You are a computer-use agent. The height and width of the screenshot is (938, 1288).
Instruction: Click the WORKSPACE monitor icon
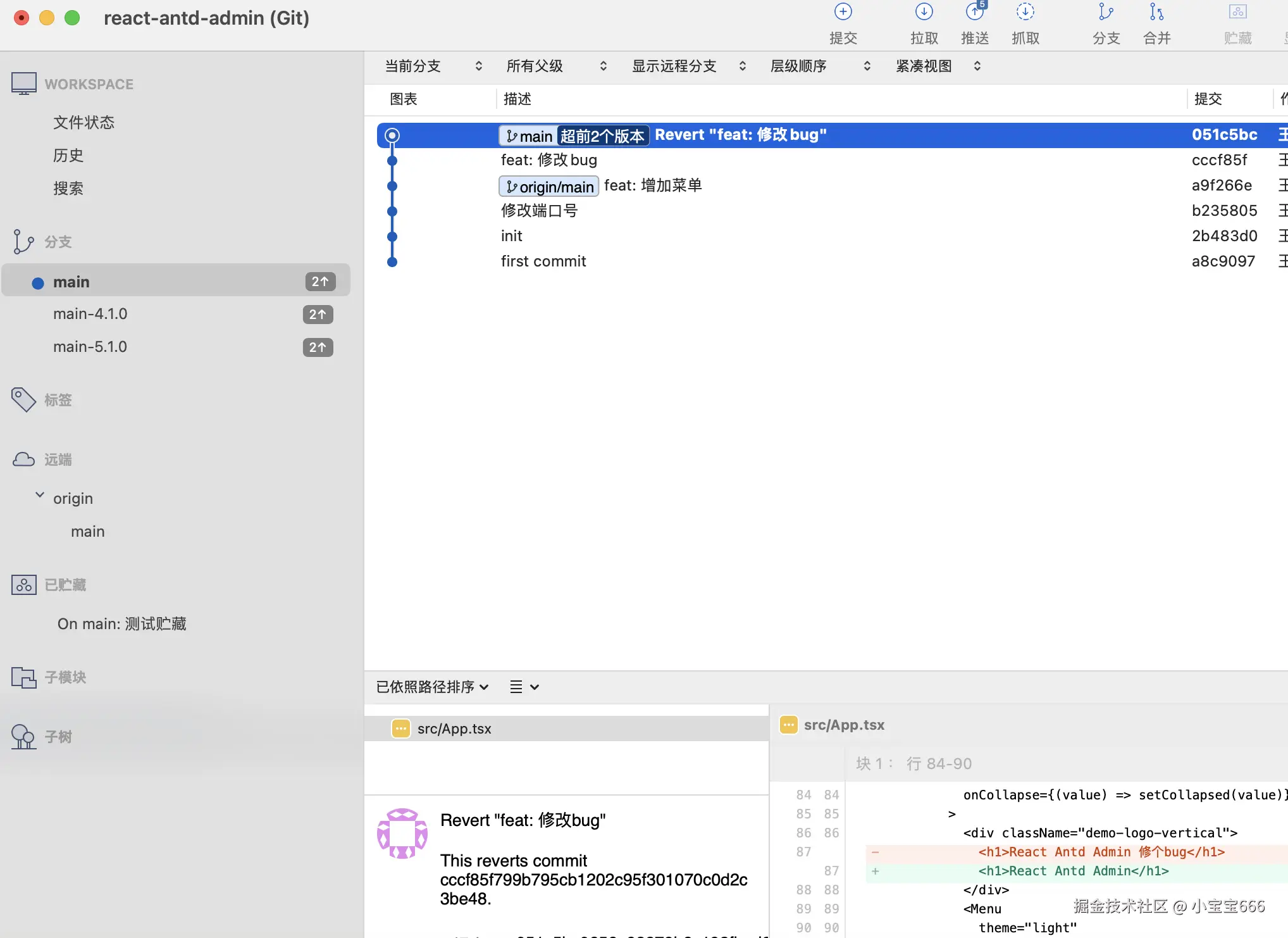(23, 83)
